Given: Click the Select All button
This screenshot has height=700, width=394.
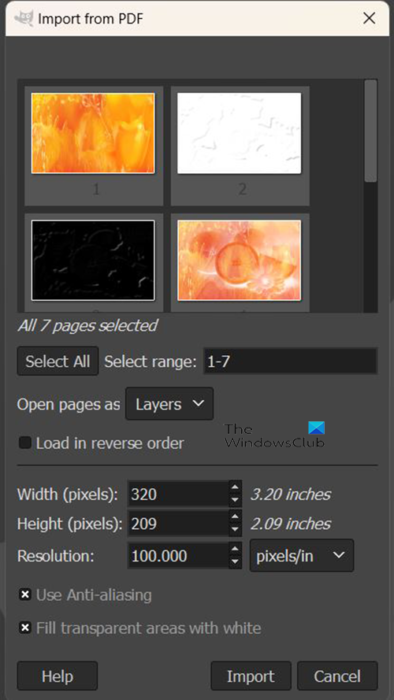Looking at the screenshot, I should click(x=58, y=361).
